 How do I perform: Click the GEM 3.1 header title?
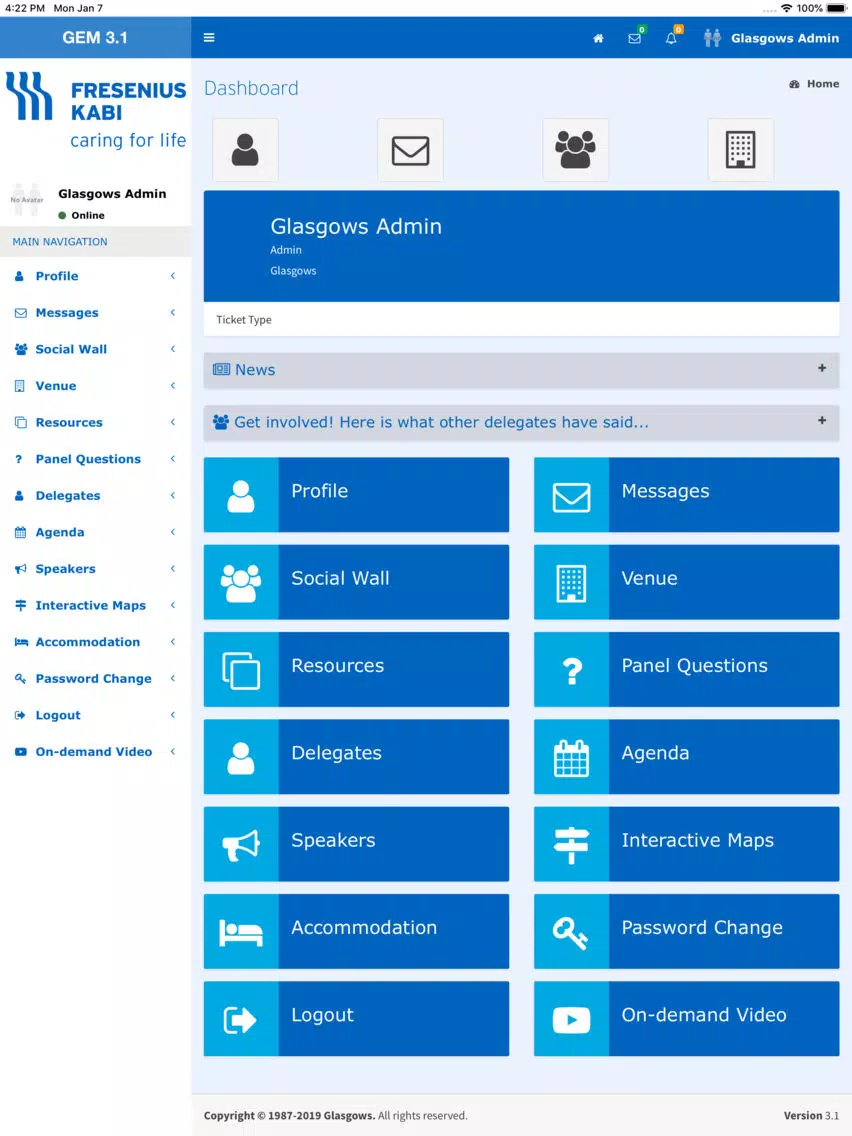tap(95, 38)
